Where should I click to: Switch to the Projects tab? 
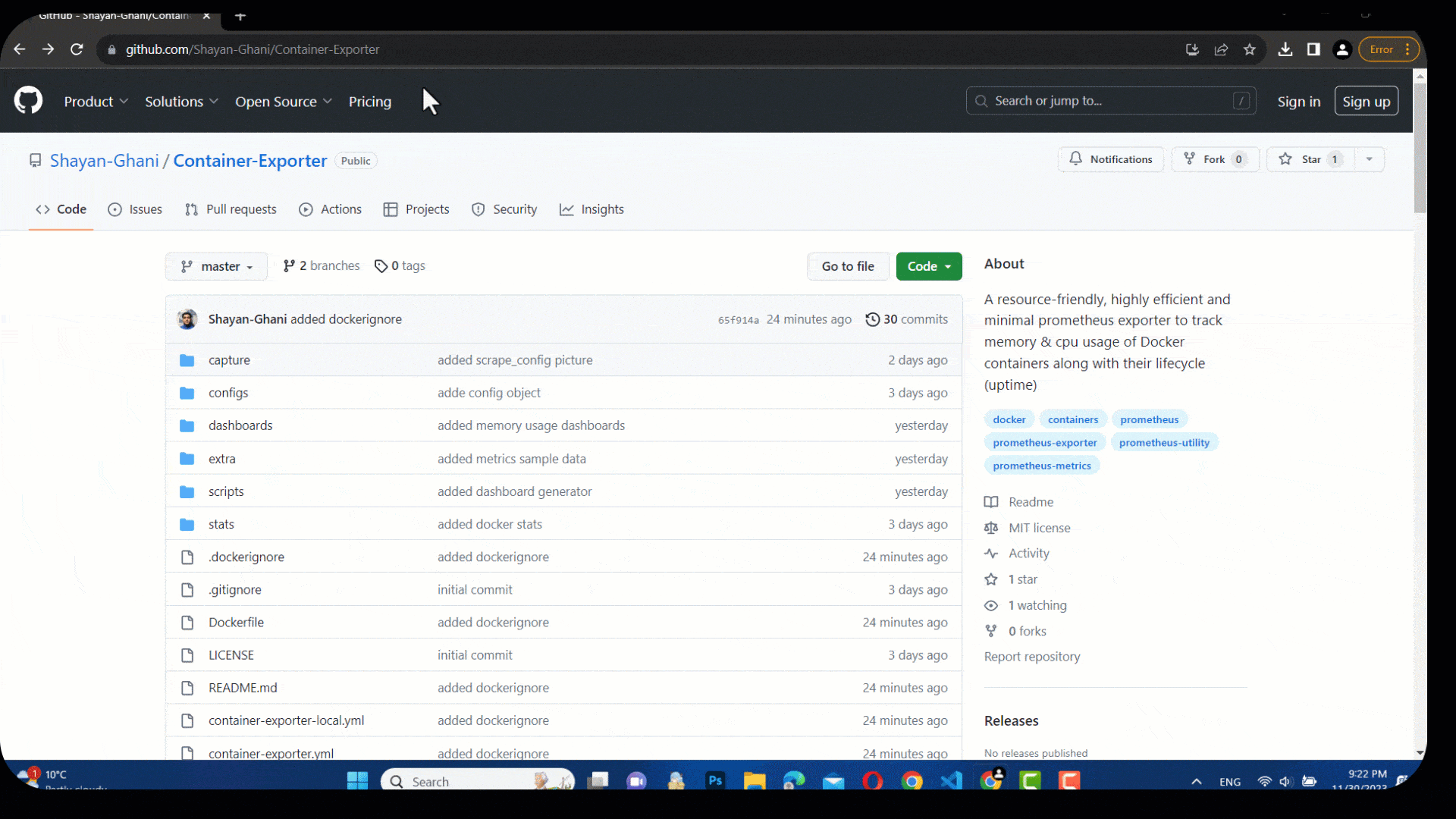pos(416,209)
